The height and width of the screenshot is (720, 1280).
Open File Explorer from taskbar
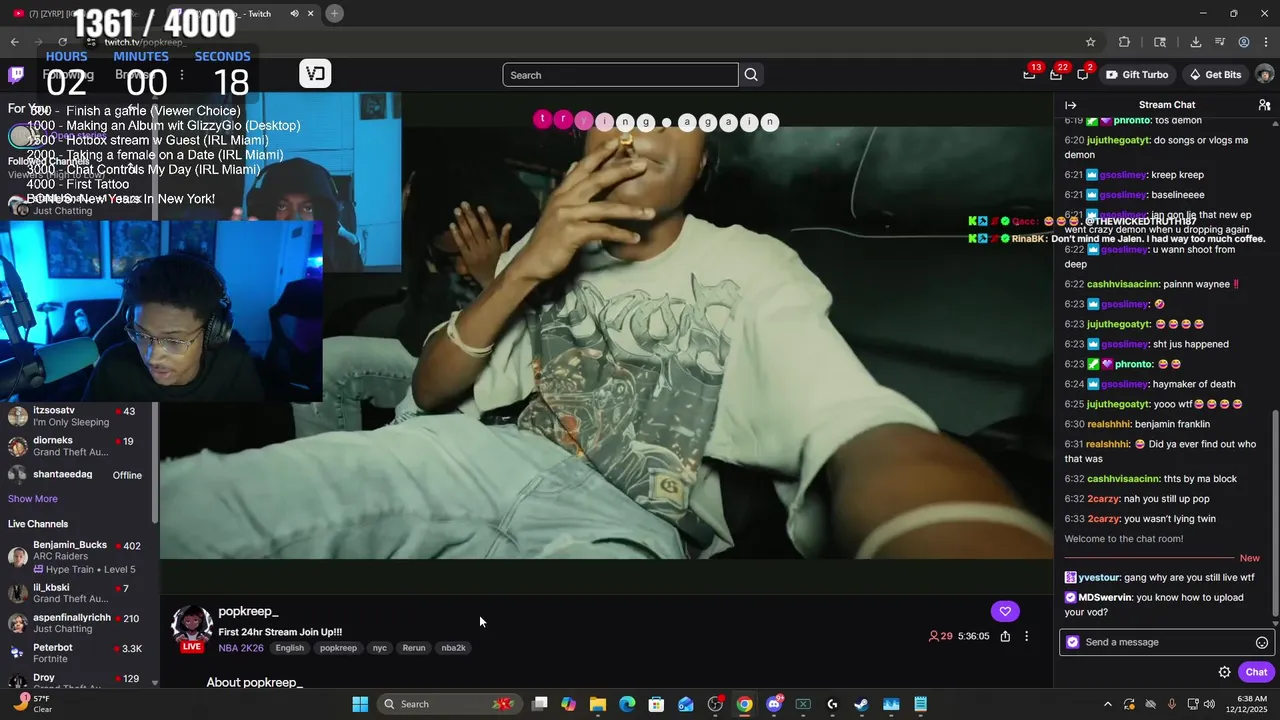click(x=598, y=704)
